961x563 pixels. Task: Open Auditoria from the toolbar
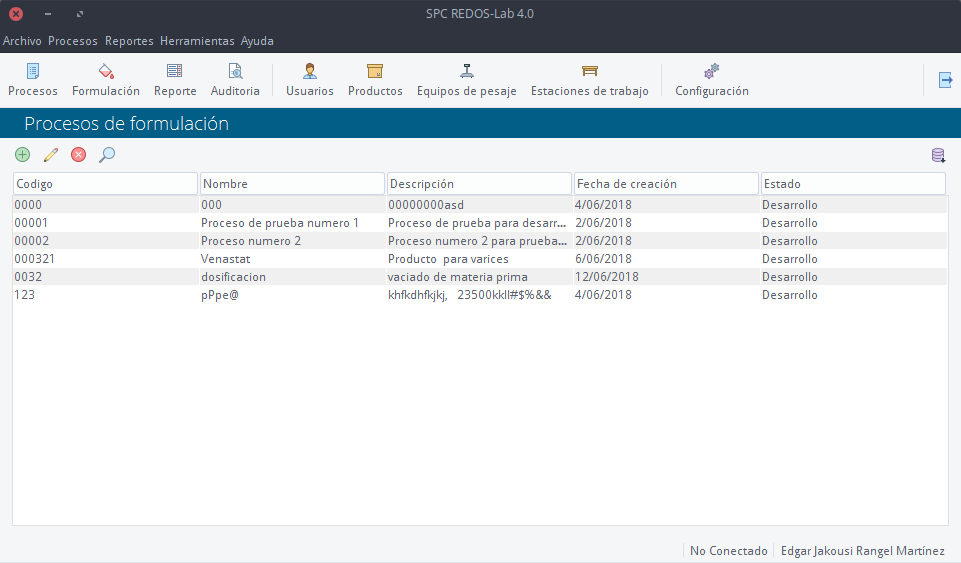235,80
